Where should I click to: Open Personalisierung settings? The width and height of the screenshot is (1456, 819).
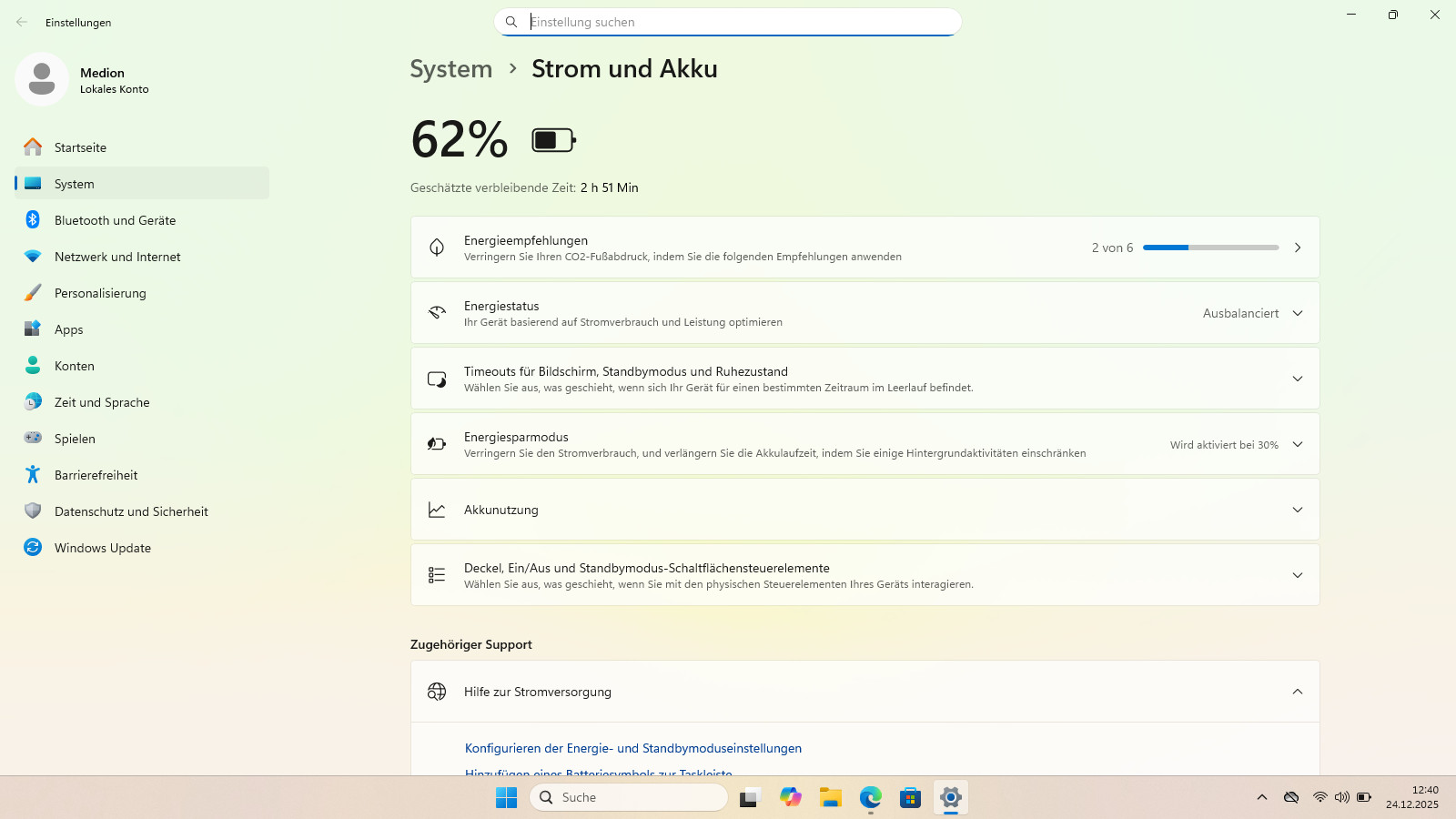(x=142, y=293)
